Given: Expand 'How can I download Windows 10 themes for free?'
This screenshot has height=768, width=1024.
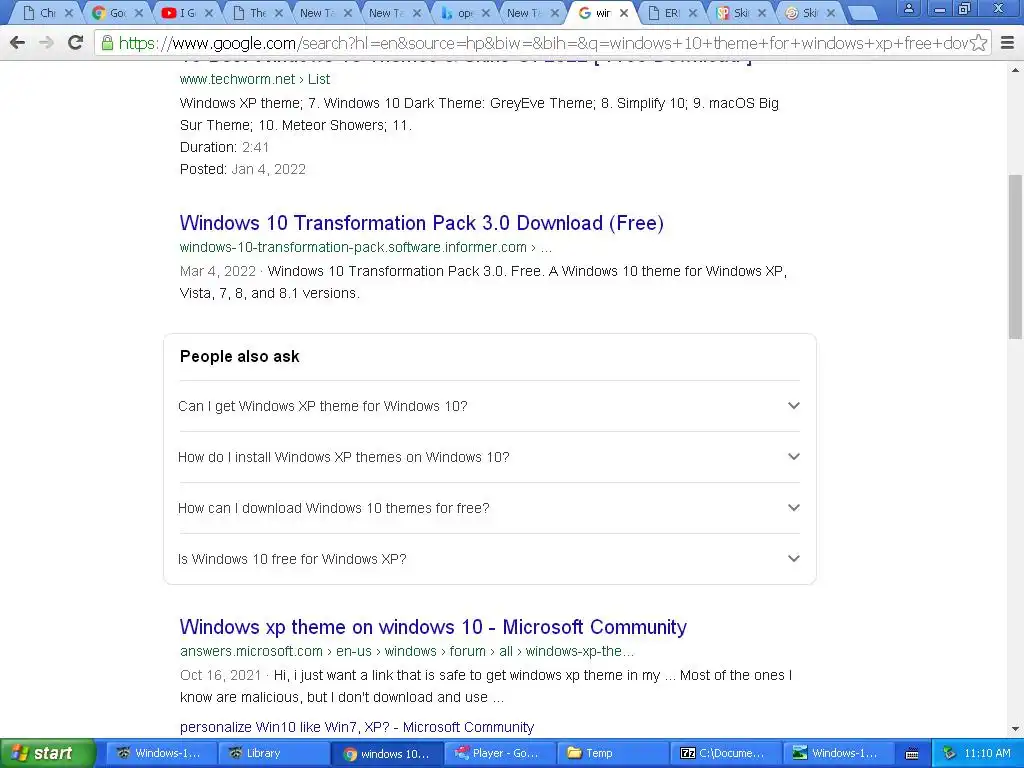Looking at the screenshot, I should click(489, 508).
